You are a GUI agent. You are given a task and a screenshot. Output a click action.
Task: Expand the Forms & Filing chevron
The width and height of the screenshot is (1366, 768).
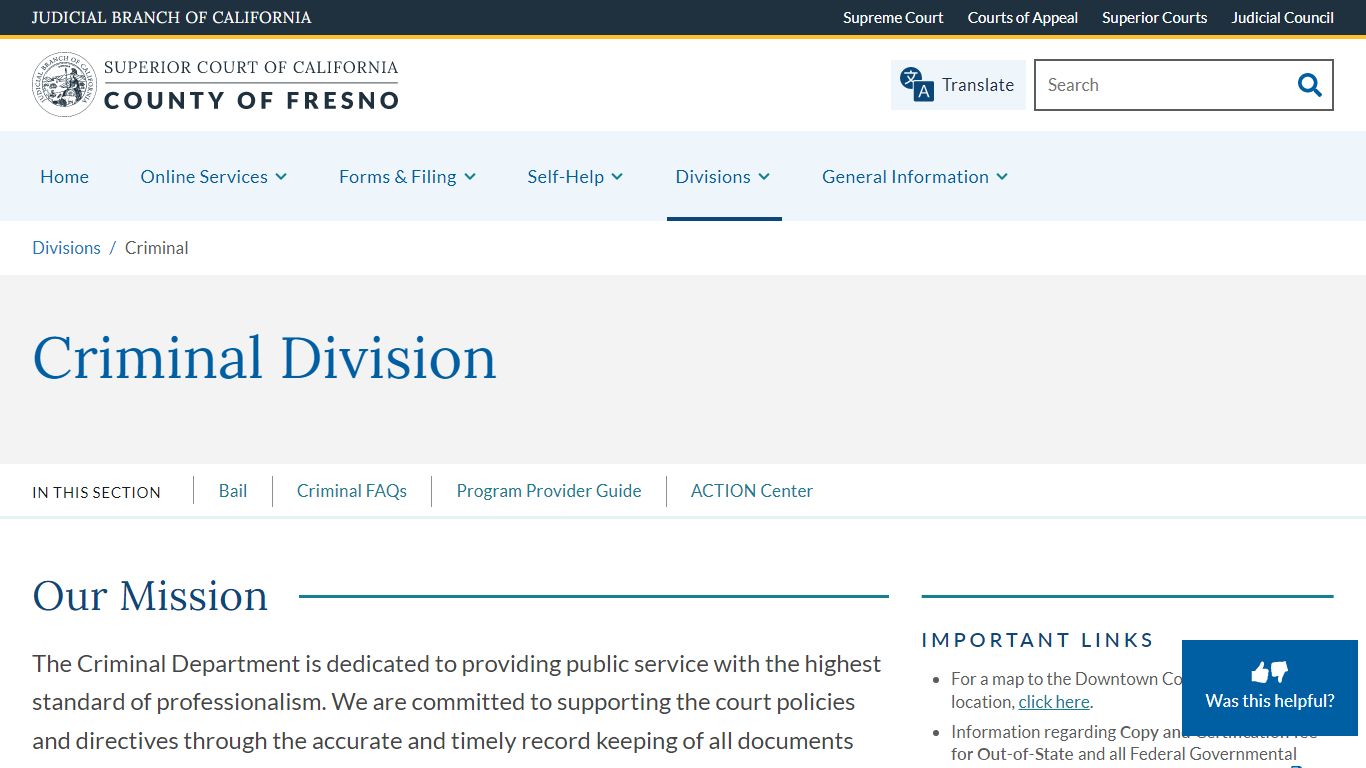click(x=470, y=177)
